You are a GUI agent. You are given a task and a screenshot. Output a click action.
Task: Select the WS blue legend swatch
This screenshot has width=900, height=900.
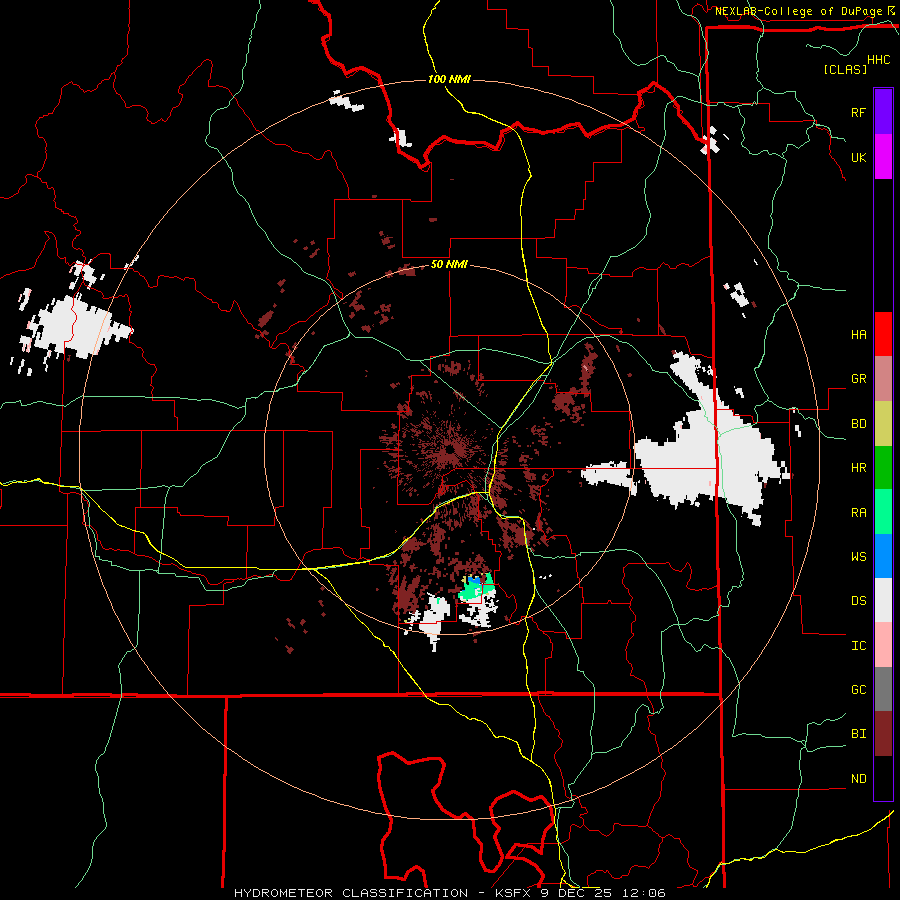(x=883, y=556)
